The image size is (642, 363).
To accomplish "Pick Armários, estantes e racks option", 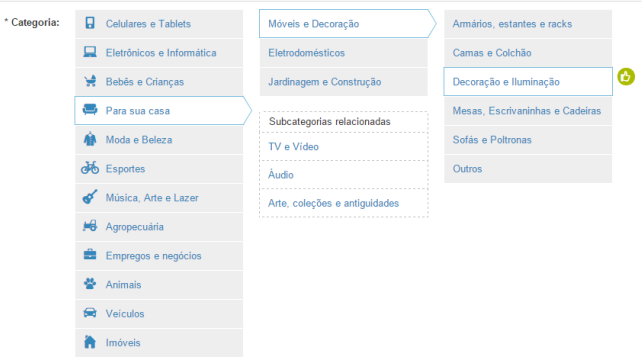I will click(528, 24).
